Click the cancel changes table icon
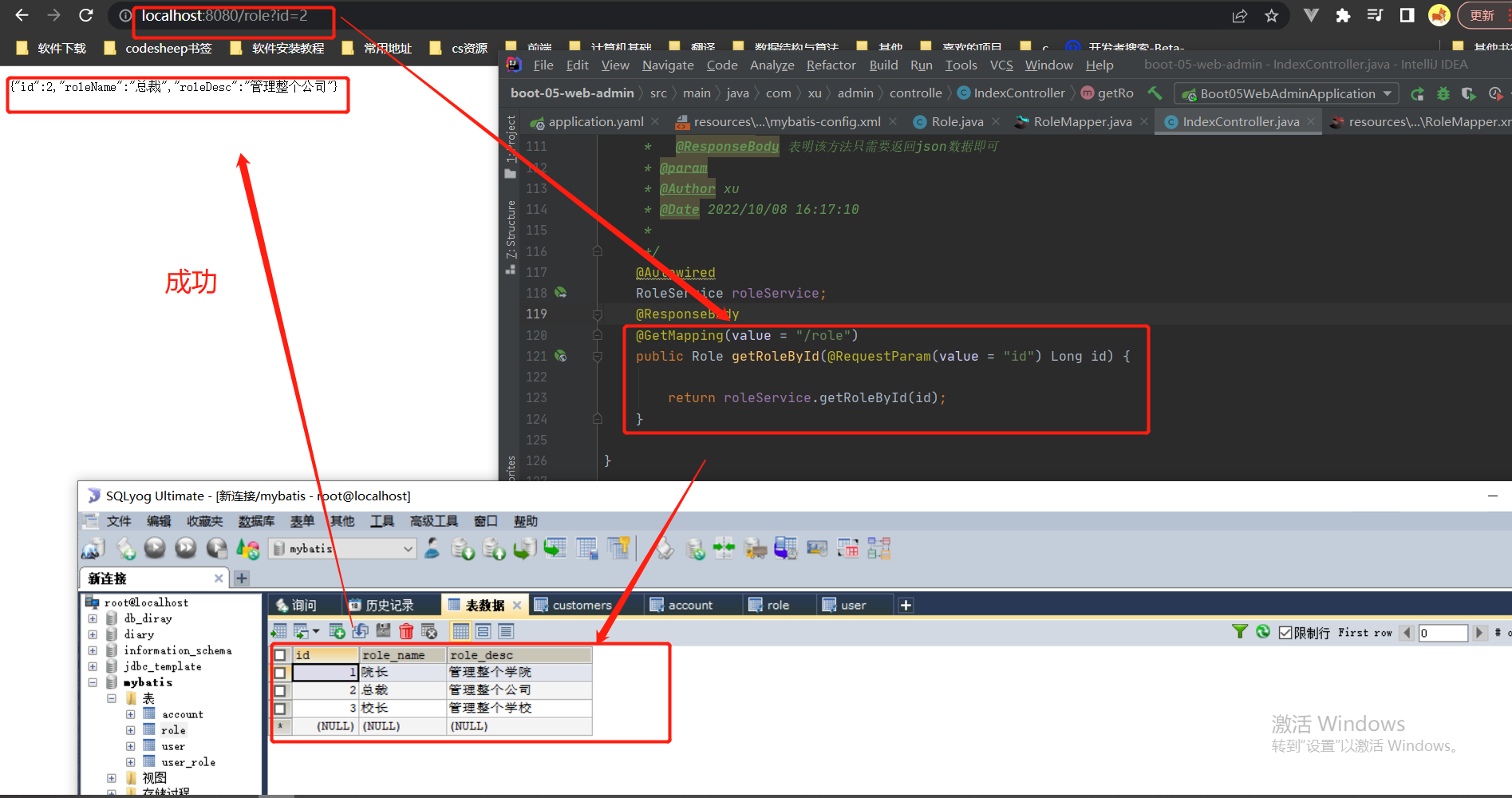This screenshot has height=798, width=1512. tap(429, 631)
